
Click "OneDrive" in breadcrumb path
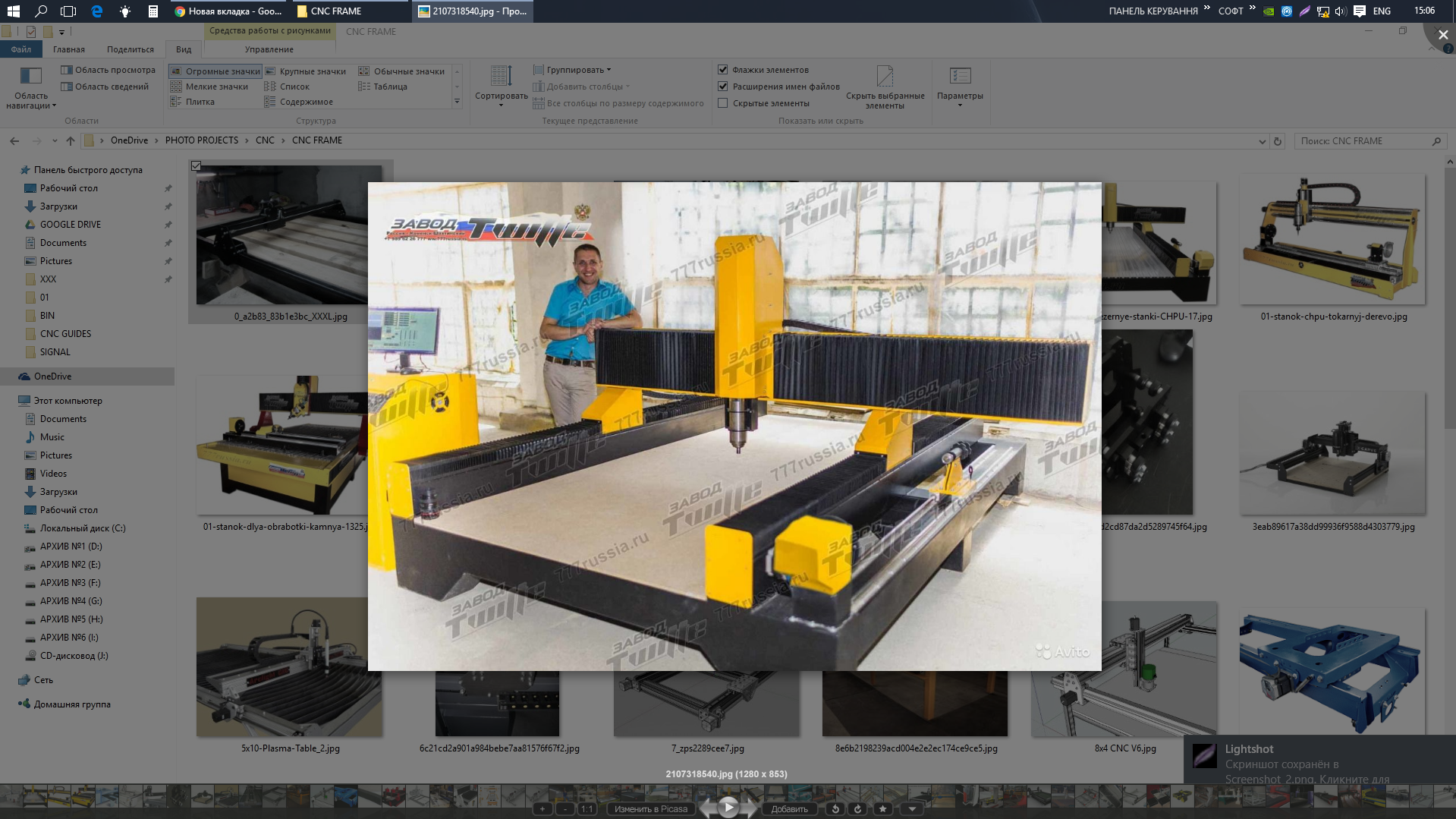pyautogui.click(x=130, y=140)
